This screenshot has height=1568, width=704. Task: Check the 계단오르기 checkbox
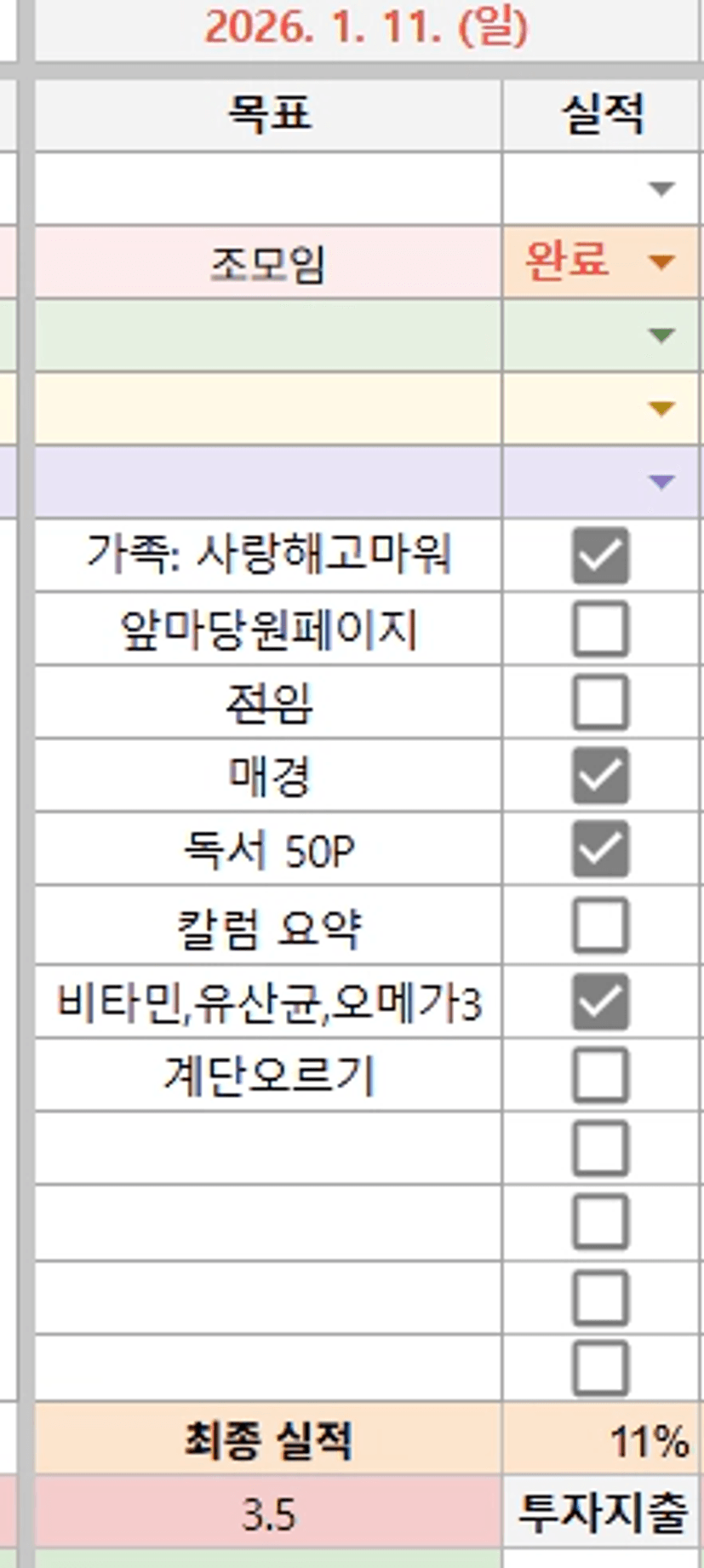(x=600, y=1075)
